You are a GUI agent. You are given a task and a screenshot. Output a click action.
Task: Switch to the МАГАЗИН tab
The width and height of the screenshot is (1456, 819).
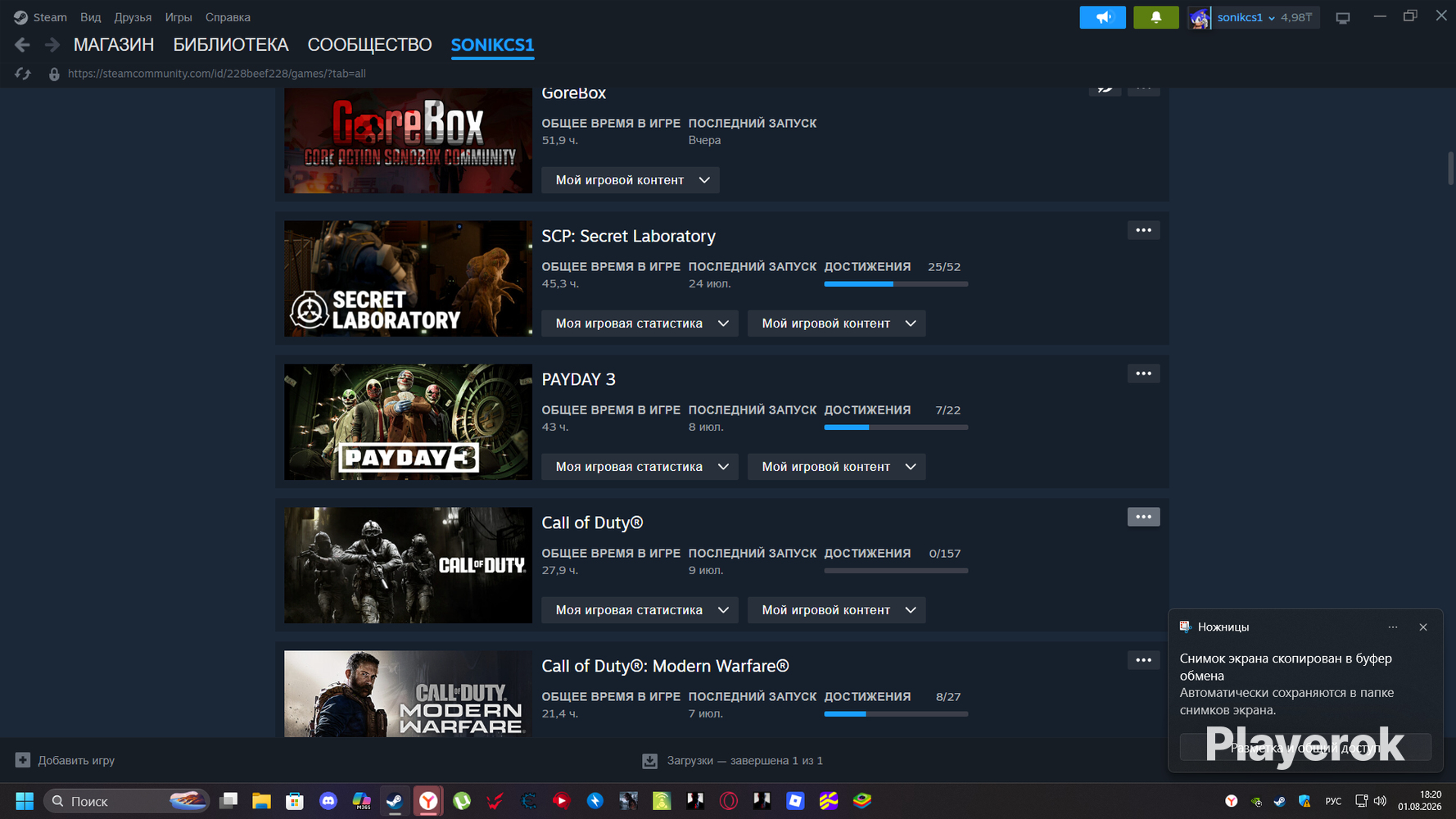tap(114, 45)
